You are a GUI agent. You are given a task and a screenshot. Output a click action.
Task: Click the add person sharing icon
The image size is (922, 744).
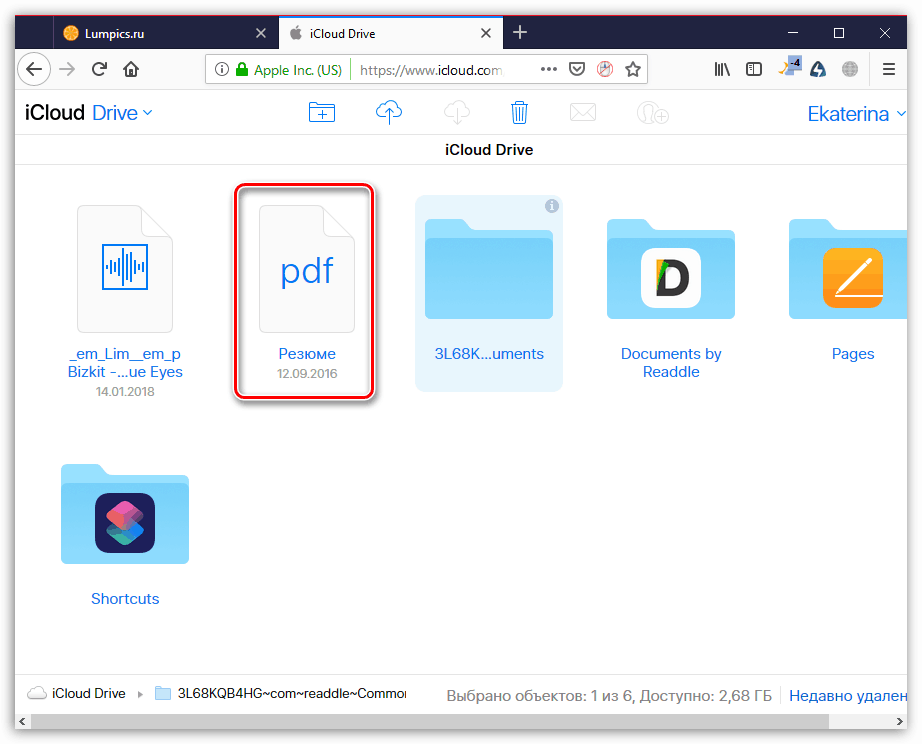[x=652, y=112]
